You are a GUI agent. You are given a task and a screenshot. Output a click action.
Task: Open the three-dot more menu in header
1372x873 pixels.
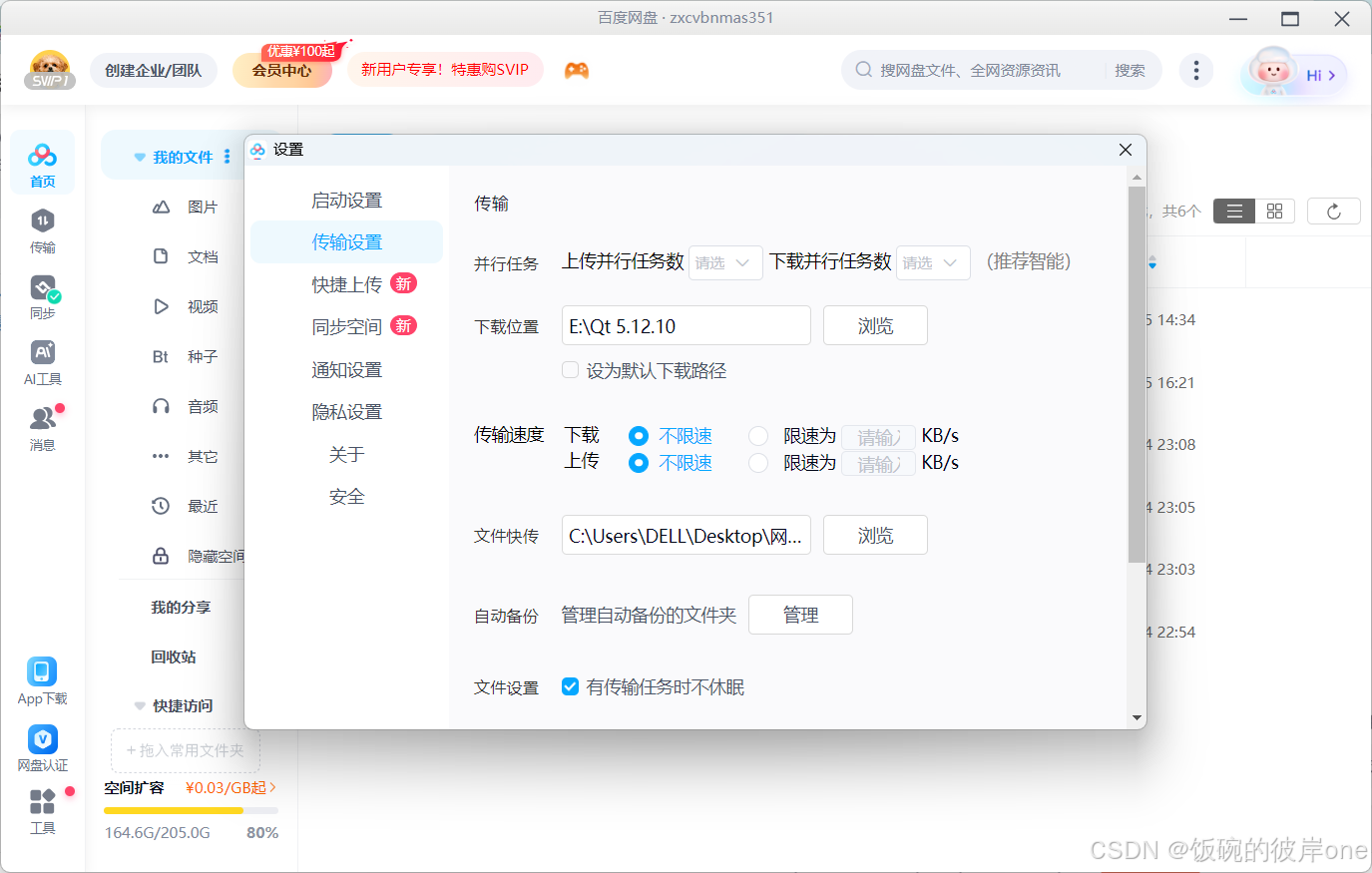(1196, 70)
